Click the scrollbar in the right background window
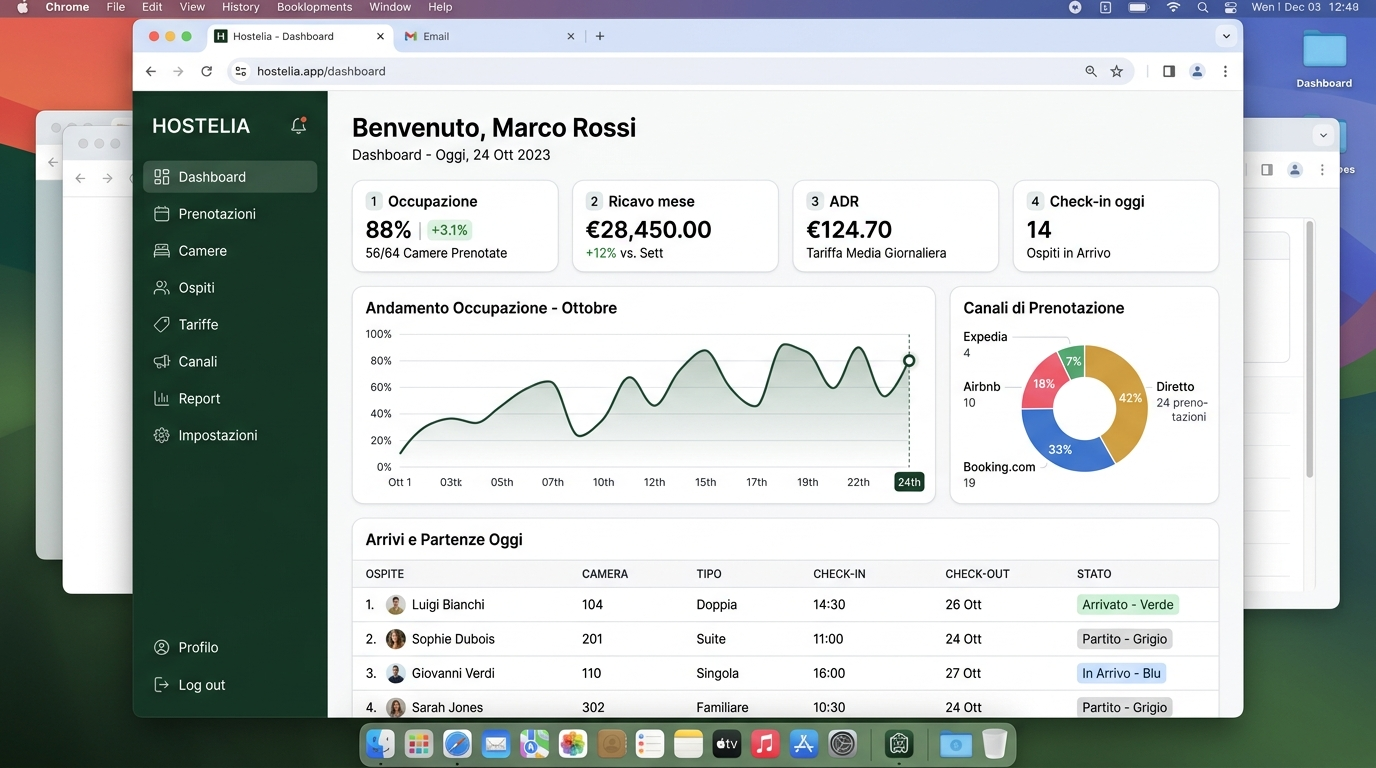The width and height of the screenshot is (1376, 768). [x=1309, y=348]
